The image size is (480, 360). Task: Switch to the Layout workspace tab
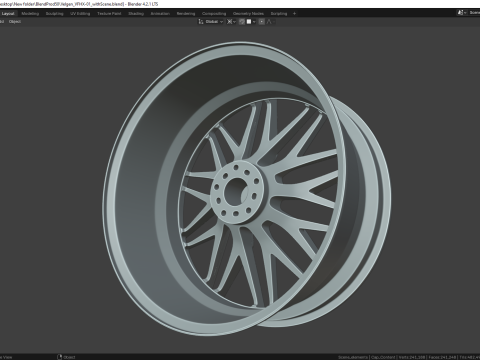pos(8,14)
